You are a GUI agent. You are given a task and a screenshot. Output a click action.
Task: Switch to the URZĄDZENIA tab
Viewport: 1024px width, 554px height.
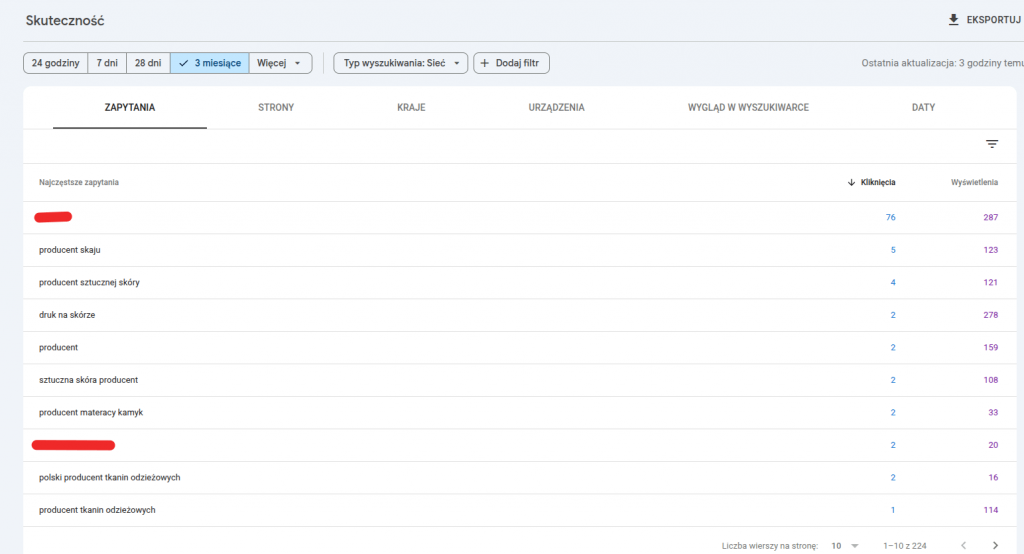tap(557, 107)
